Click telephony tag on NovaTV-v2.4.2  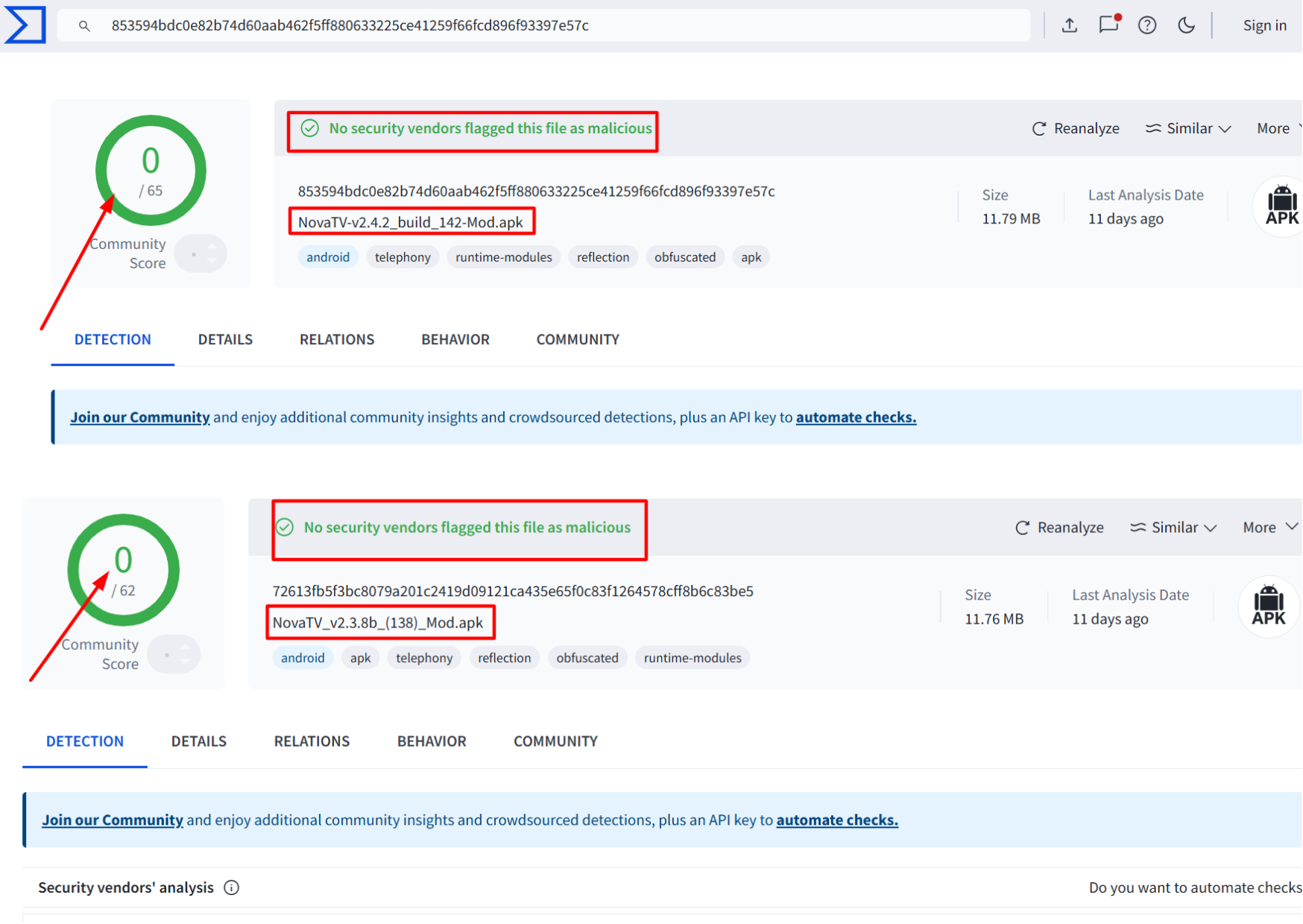coord(403,257)
